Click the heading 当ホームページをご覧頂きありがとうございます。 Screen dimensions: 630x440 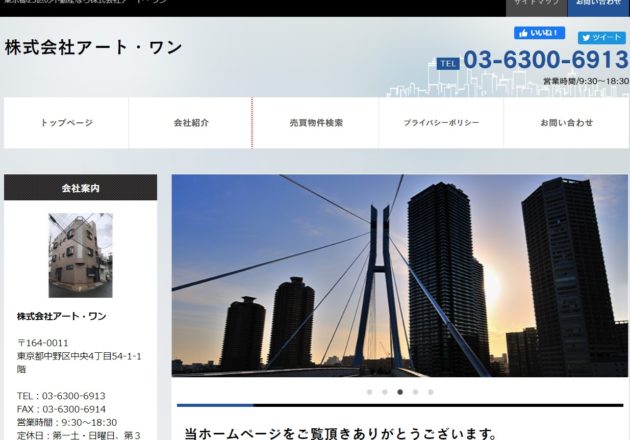341,434
